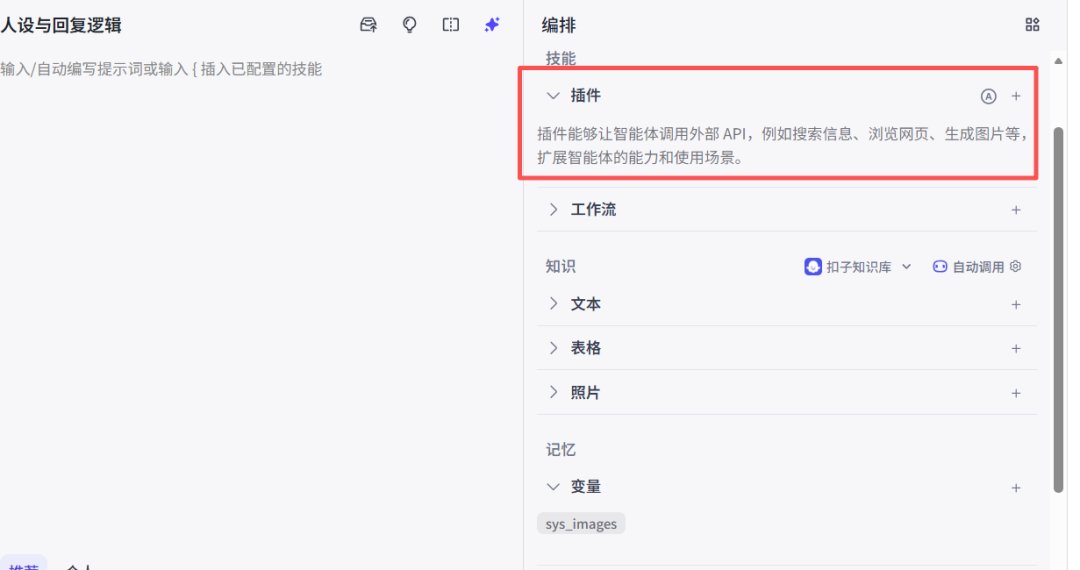Click the scroll-up arrow of the scrollbar

coord(1059,61)
